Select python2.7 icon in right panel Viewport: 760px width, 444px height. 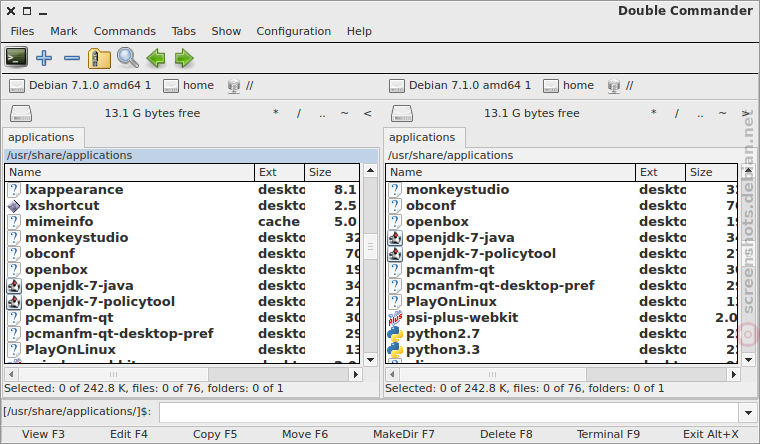pyautogui.click(x=395, y=334)
